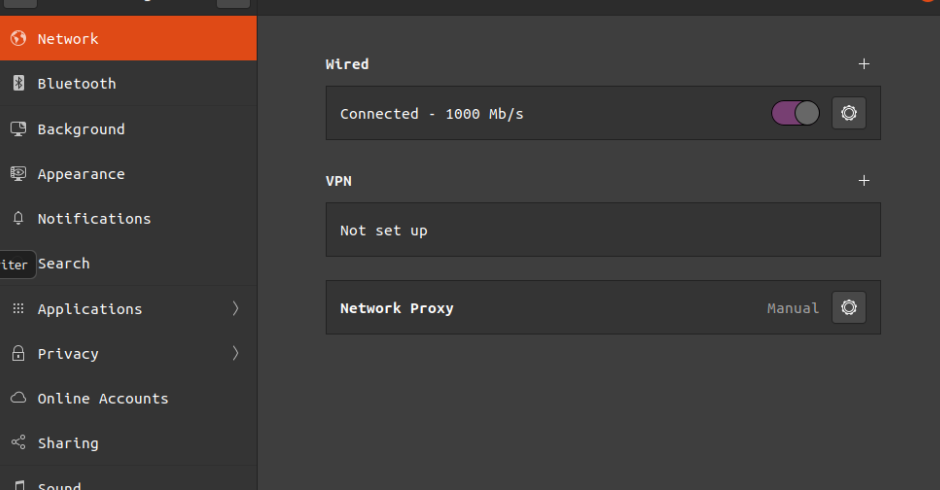Expand the Privacy submenu chevron

[x=236, y=354]
